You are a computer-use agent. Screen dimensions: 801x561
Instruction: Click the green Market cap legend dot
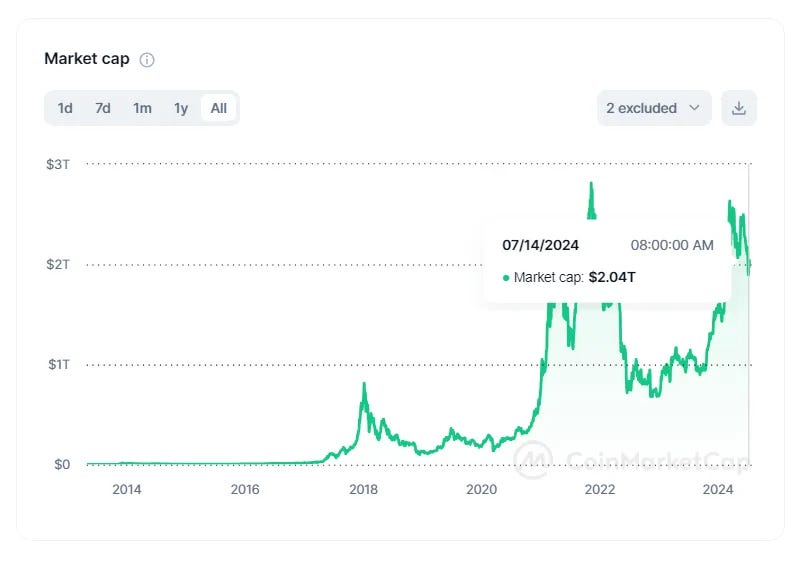506,278
